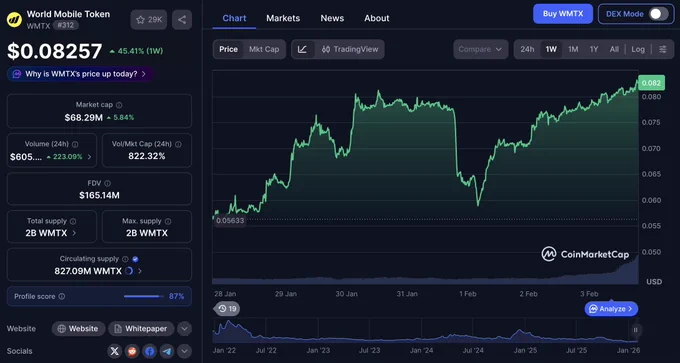Open the Telegram social link
Viewport: 680px width, 363px height.
(x=167, y=351)
